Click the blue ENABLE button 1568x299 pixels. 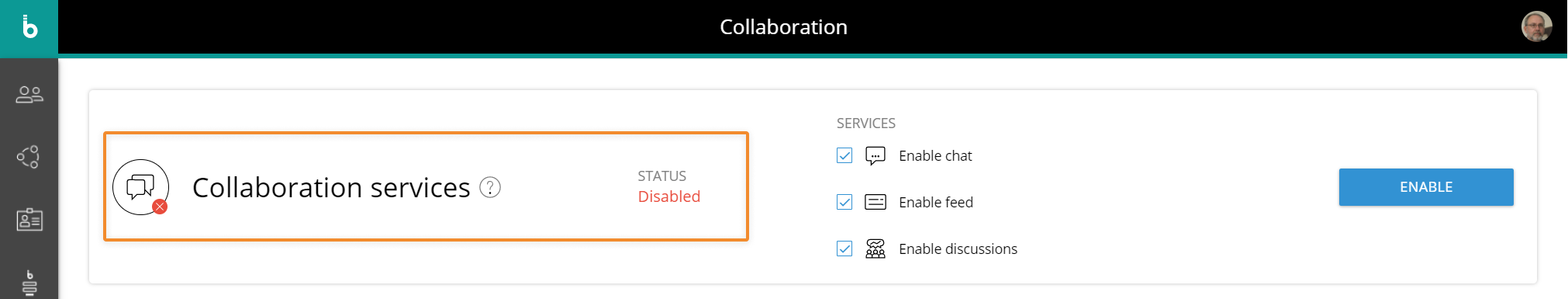(x=1426, y=187)
